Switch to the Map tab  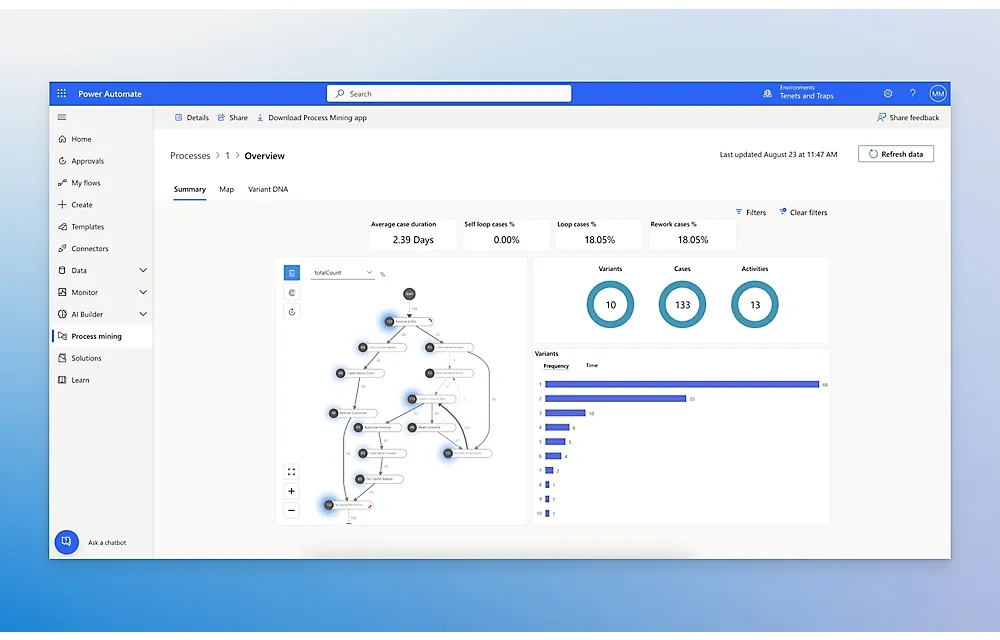pos(226,189)
